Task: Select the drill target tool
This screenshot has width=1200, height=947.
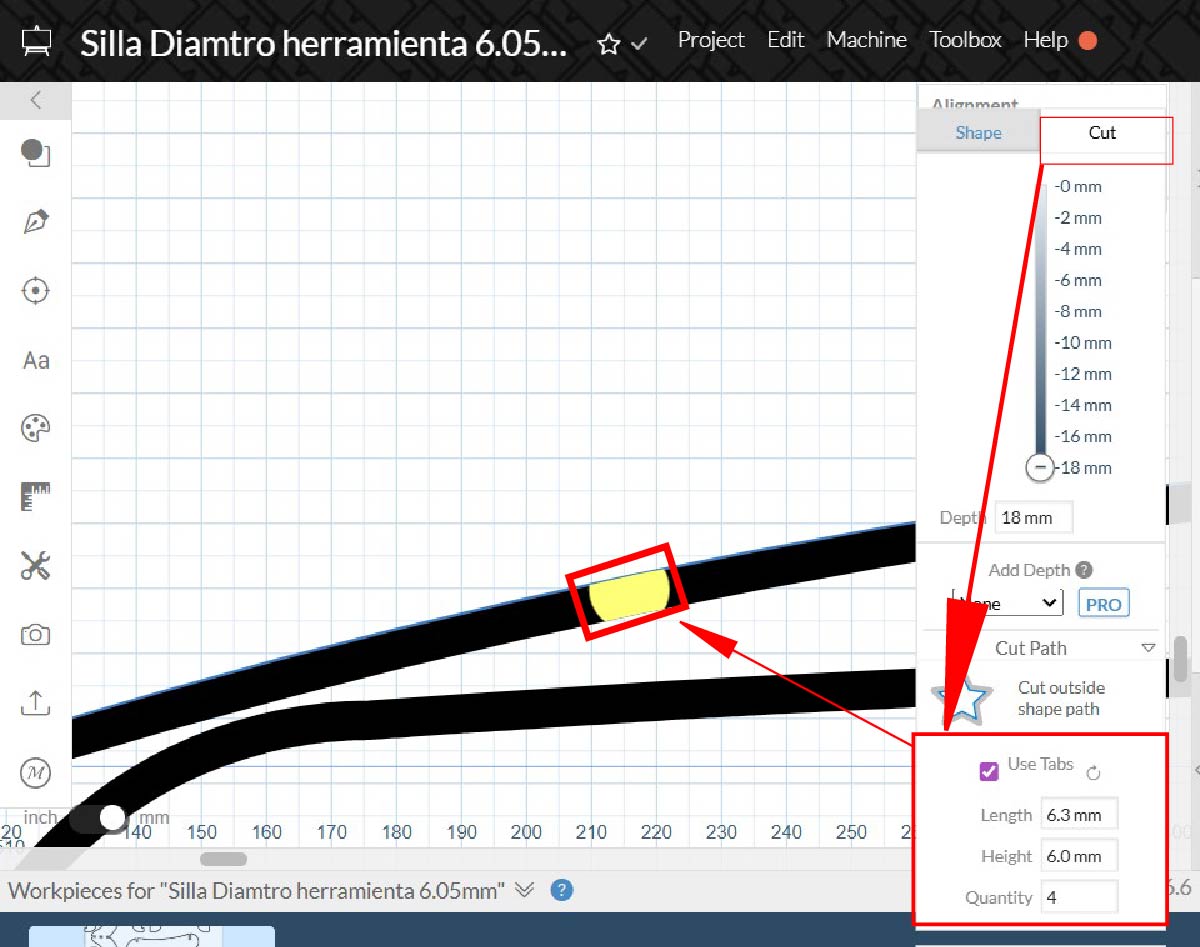Action: [x=36, y=291]
